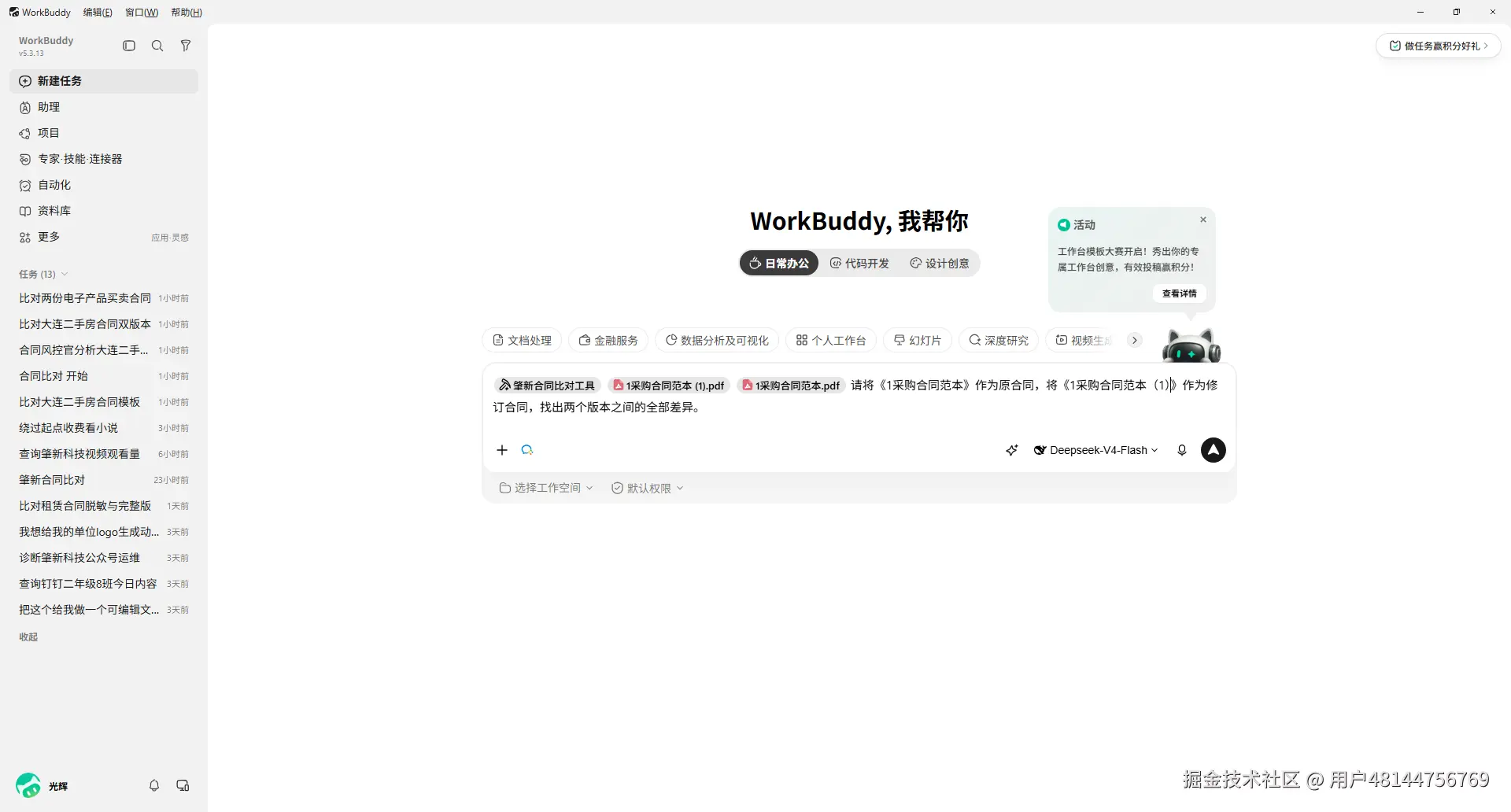Choose the 数据分析及可视化 chip
This screenshot has width=1511, height=812.
click(x=717, y=340)
